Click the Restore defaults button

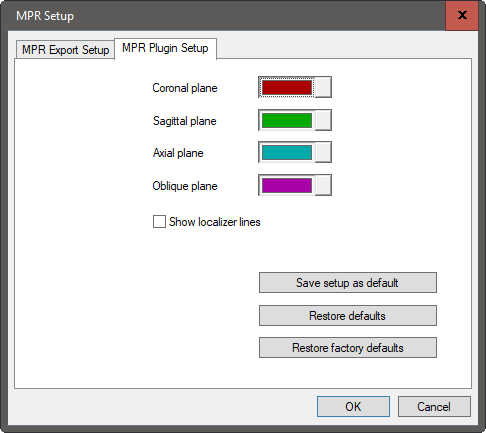(348, 315)
